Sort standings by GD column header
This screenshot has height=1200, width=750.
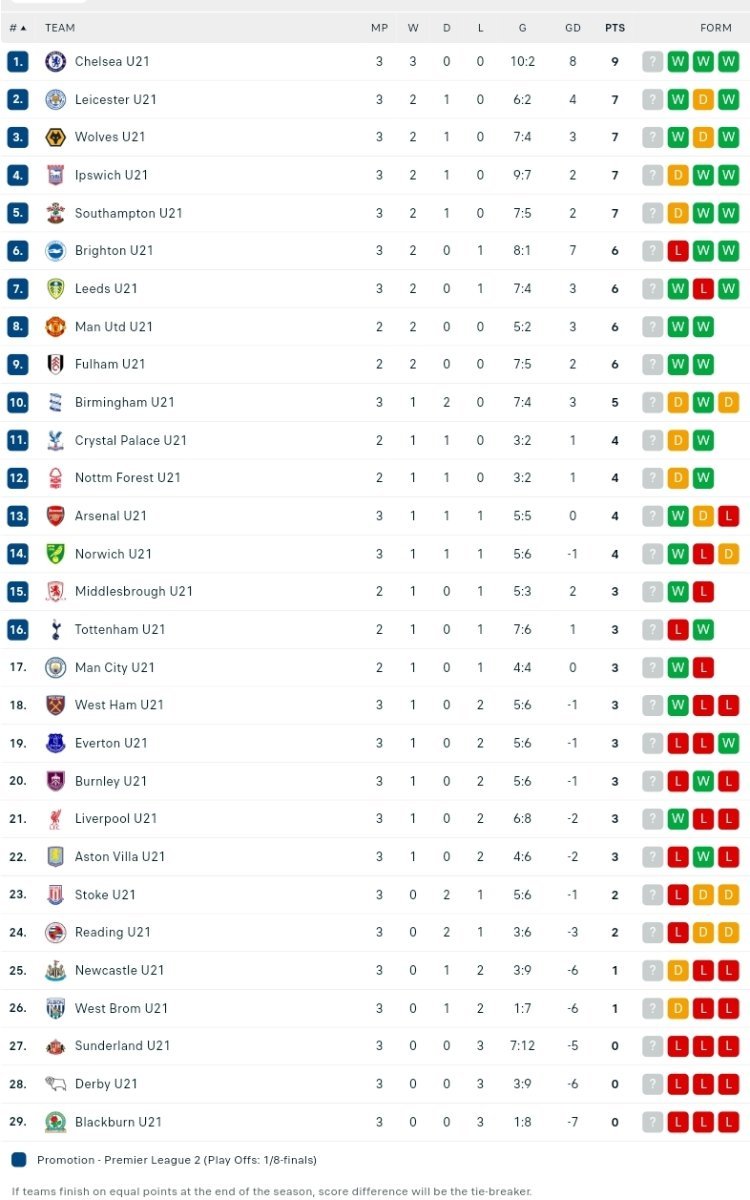point(573,28)
